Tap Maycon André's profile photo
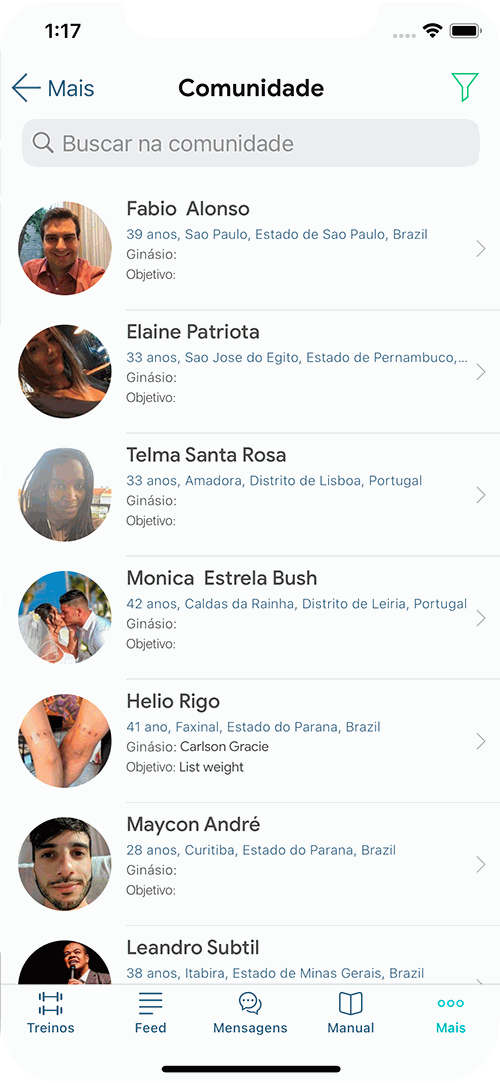The width and height of the screenshot is (500, 1083). (64, 864)
